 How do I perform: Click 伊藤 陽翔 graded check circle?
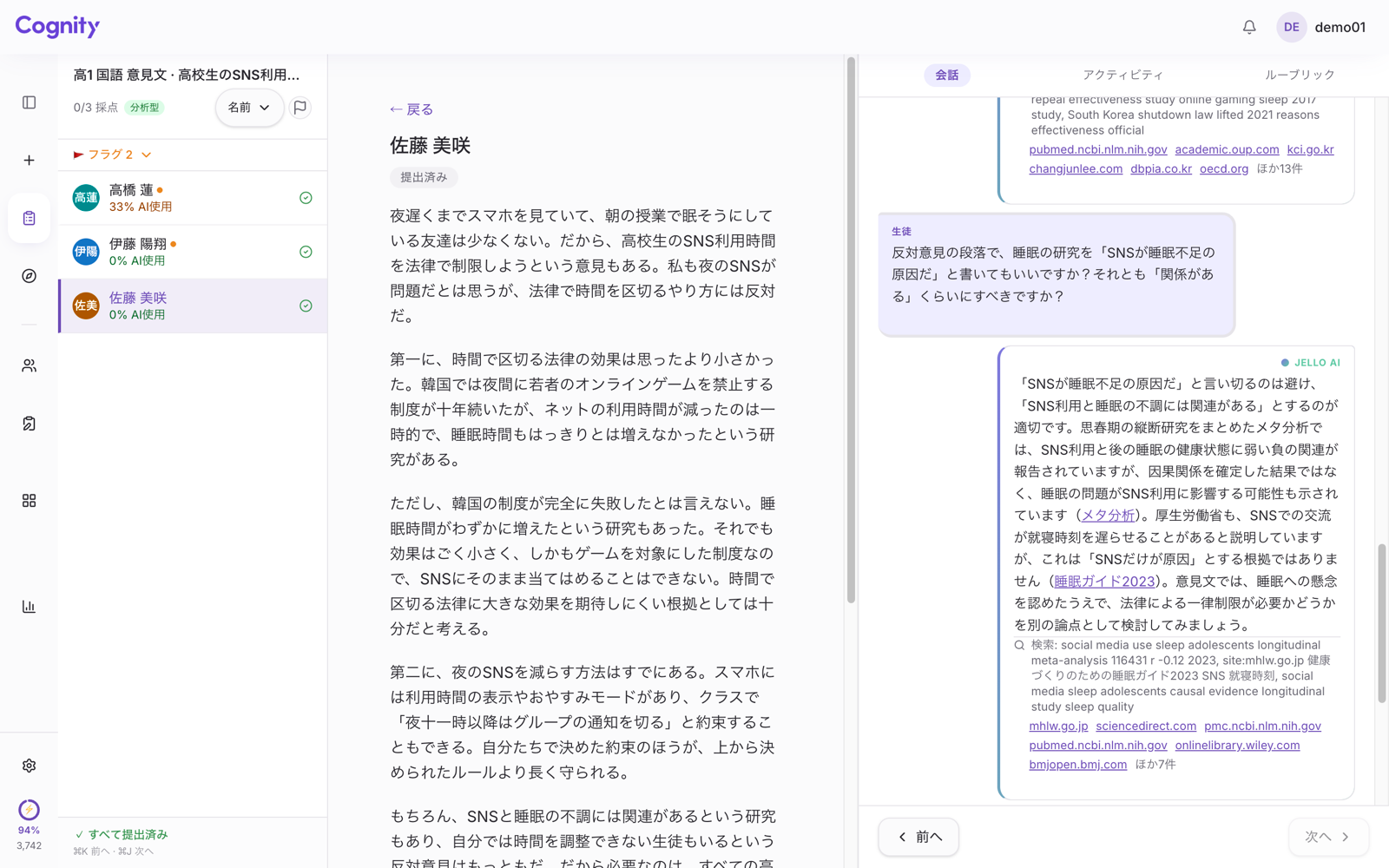pos(306,252)
